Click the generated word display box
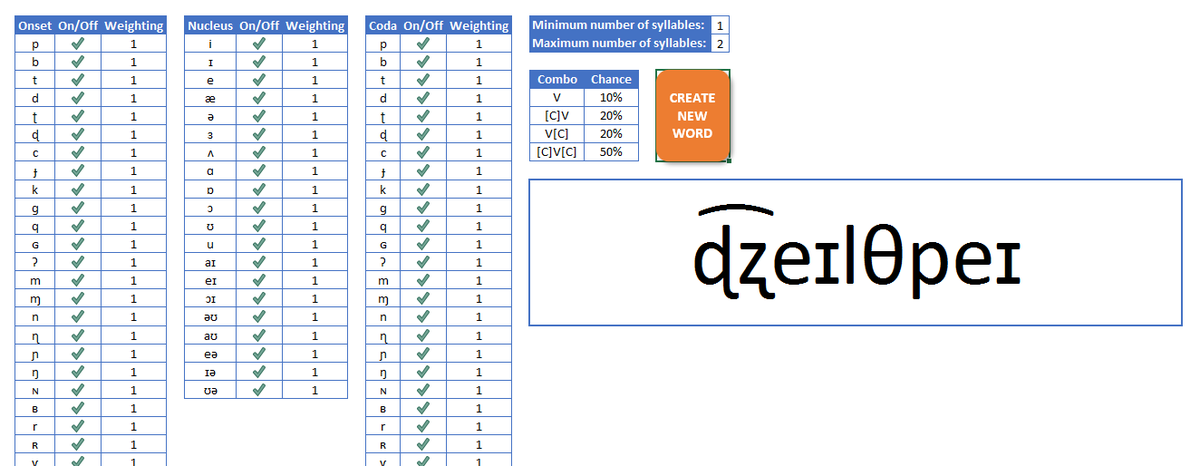Image resolution: width=1200 pixels, height=466 pixels. pyautogui.click(x=855, y=252)
